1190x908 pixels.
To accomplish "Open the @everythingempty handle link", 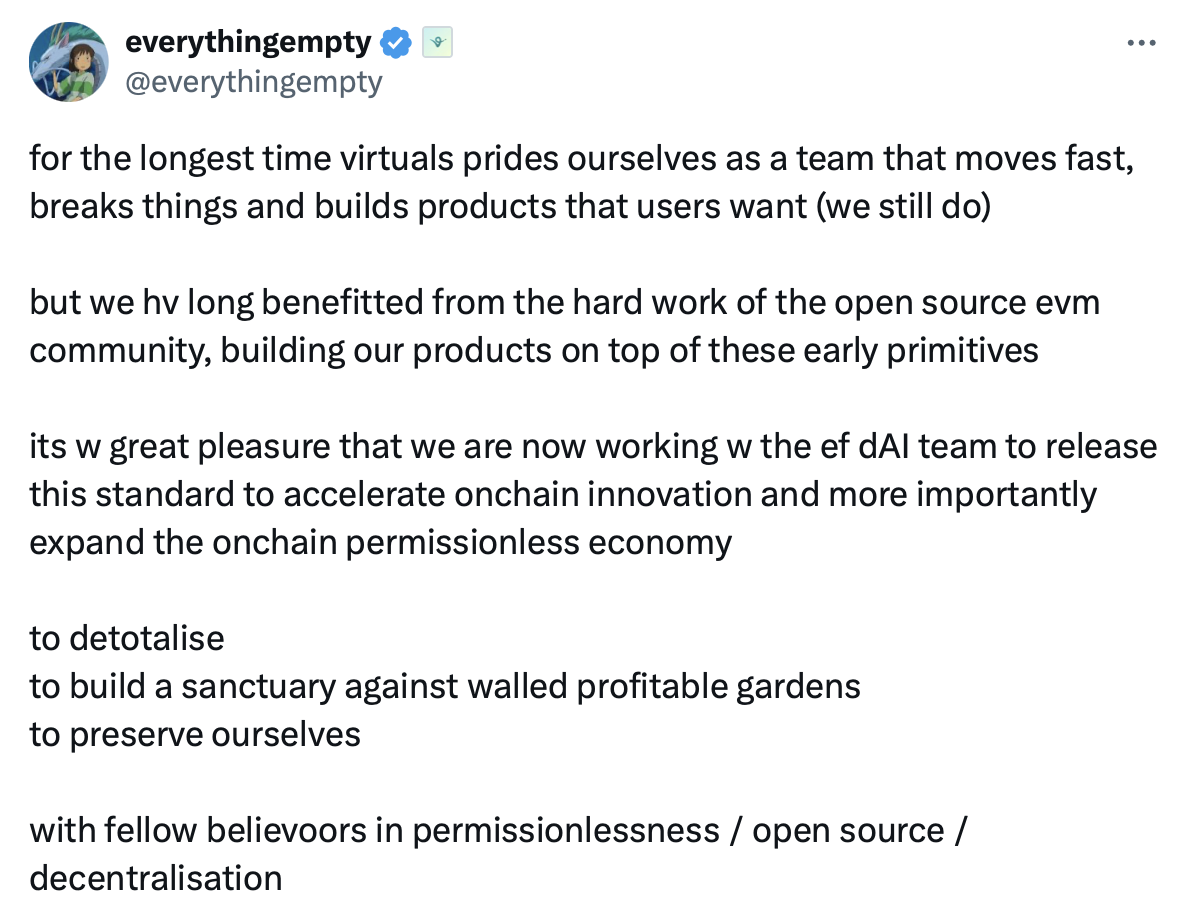I will pyautogui.click(x=253, y=81).
